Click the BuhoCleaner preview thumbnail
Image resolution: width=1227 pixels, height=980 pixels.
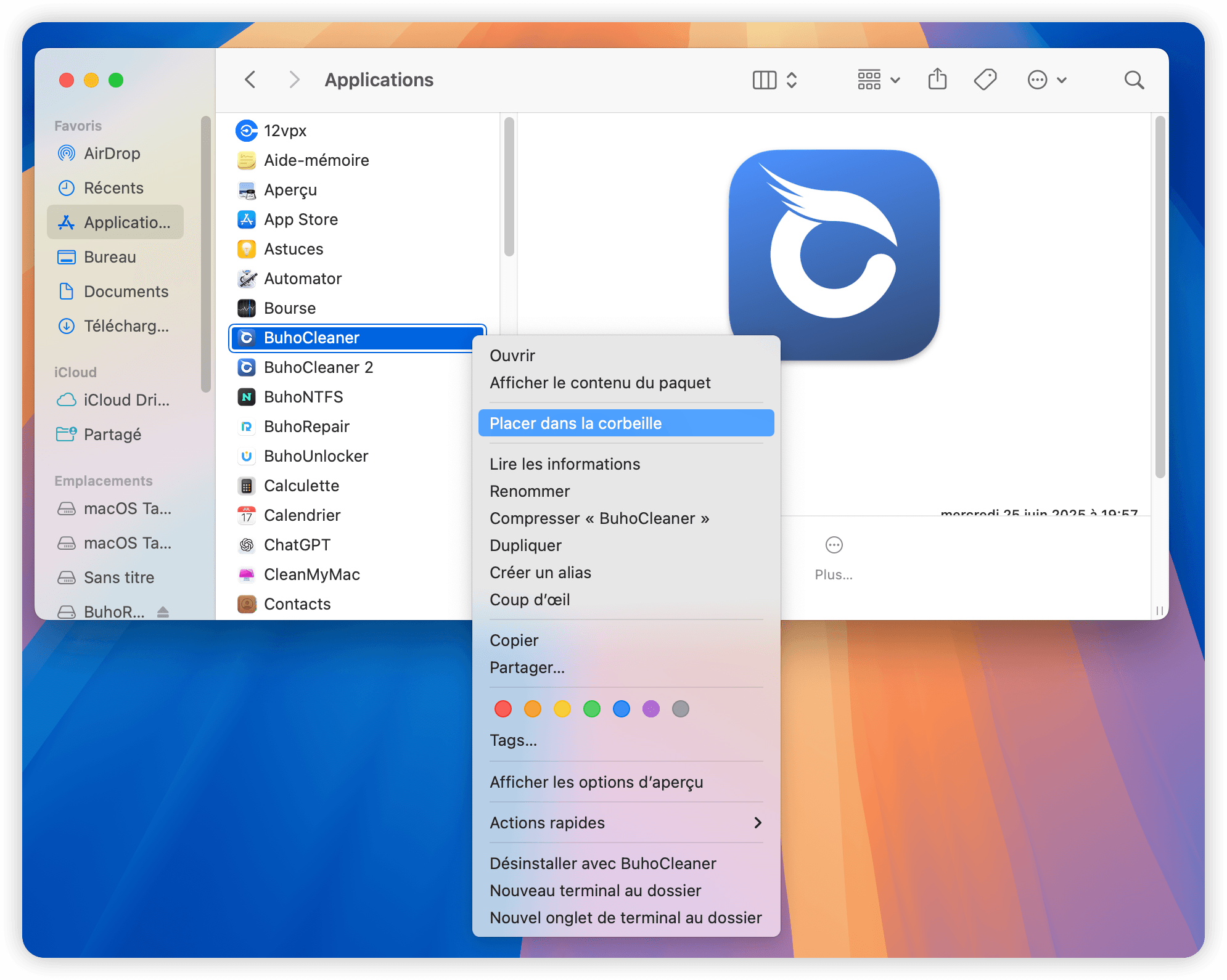tap(834, 255)
